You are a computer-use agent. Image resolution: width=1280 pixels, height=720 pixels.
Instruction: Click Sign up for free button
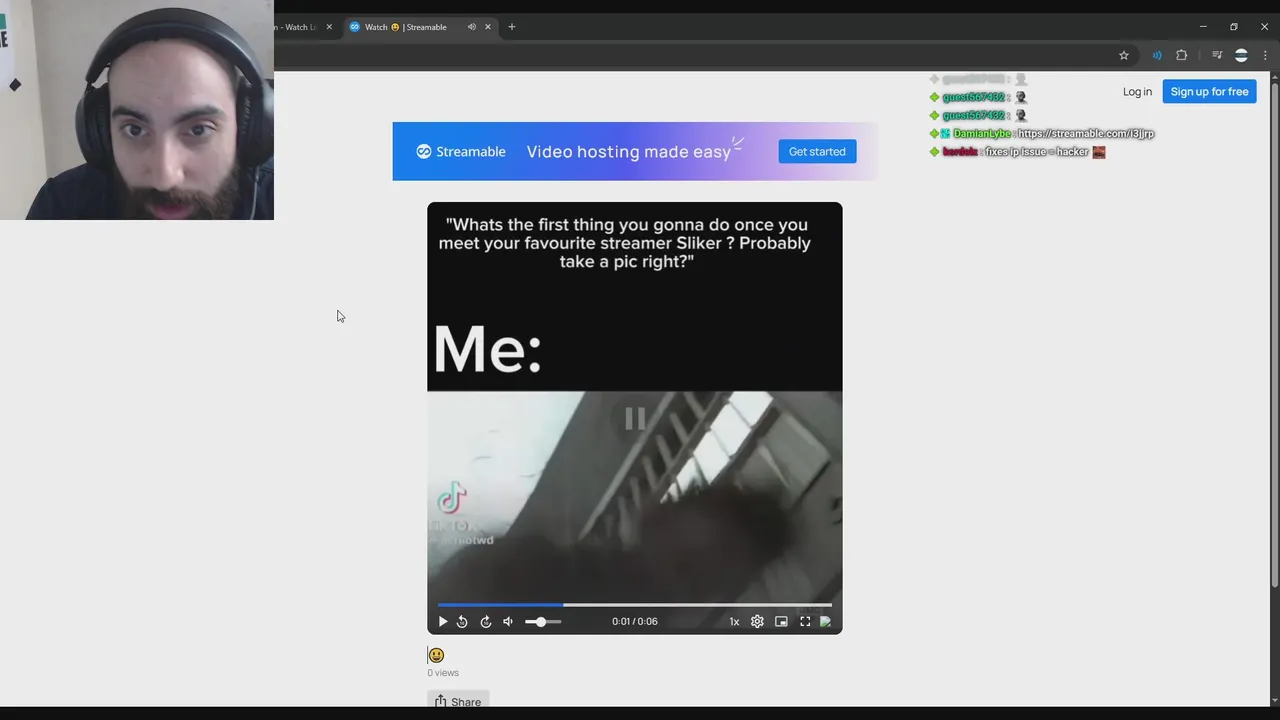(1209, 91)
